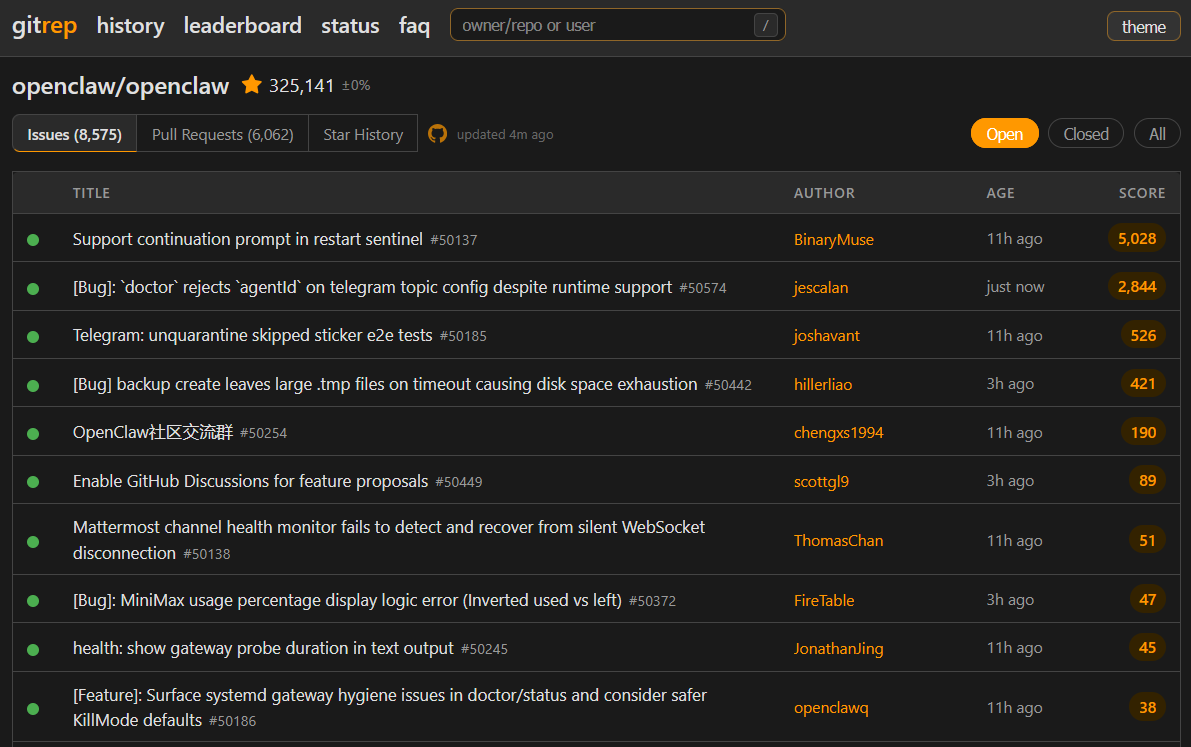The image size is (1191, 747).
Task: Click the 190 score badge
Action: coord(1143,432)
